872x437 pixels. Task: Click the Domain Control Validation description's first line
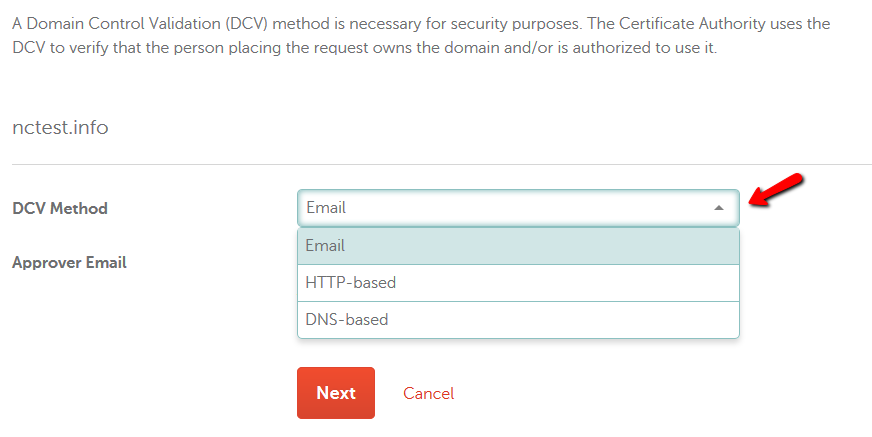click(x=421, y=24)
